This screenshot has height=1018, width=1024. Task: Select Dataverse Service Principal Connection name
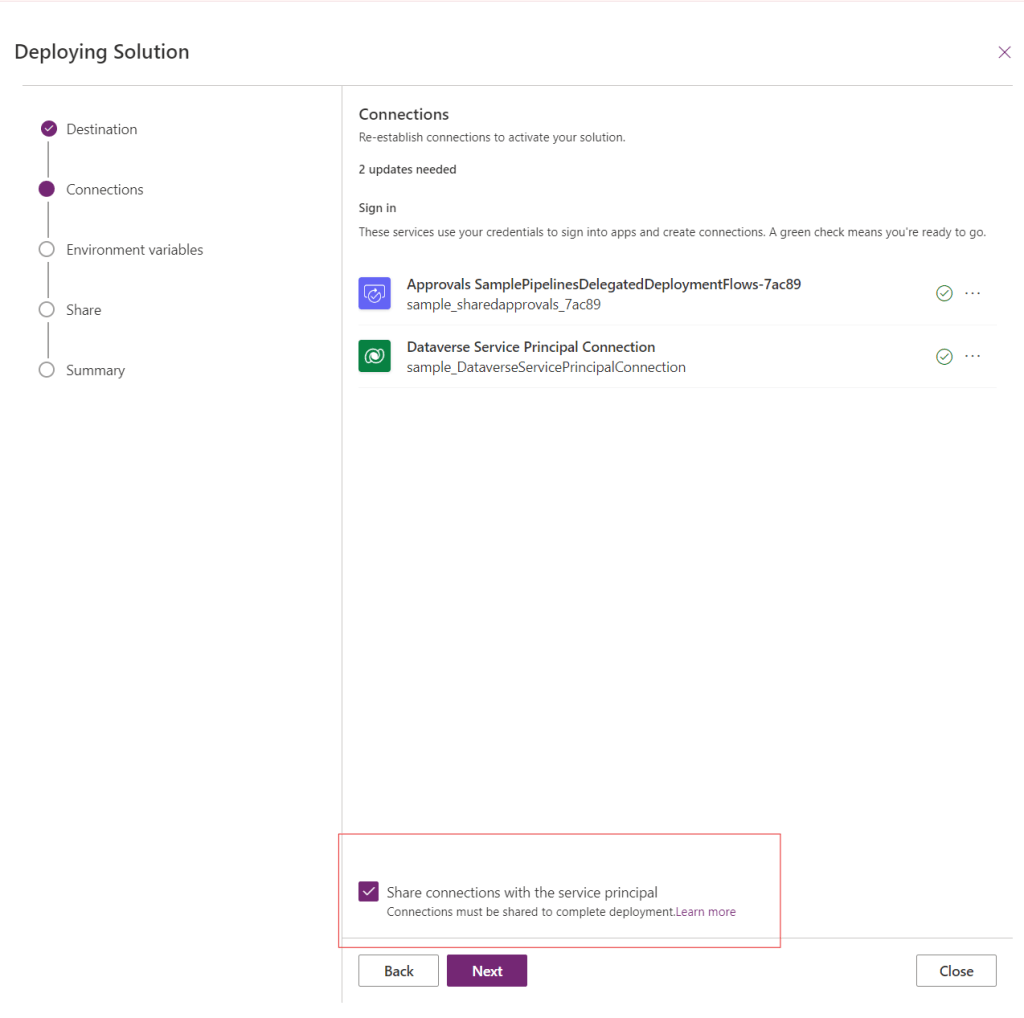pyautogui.click(x=531, y=347)
